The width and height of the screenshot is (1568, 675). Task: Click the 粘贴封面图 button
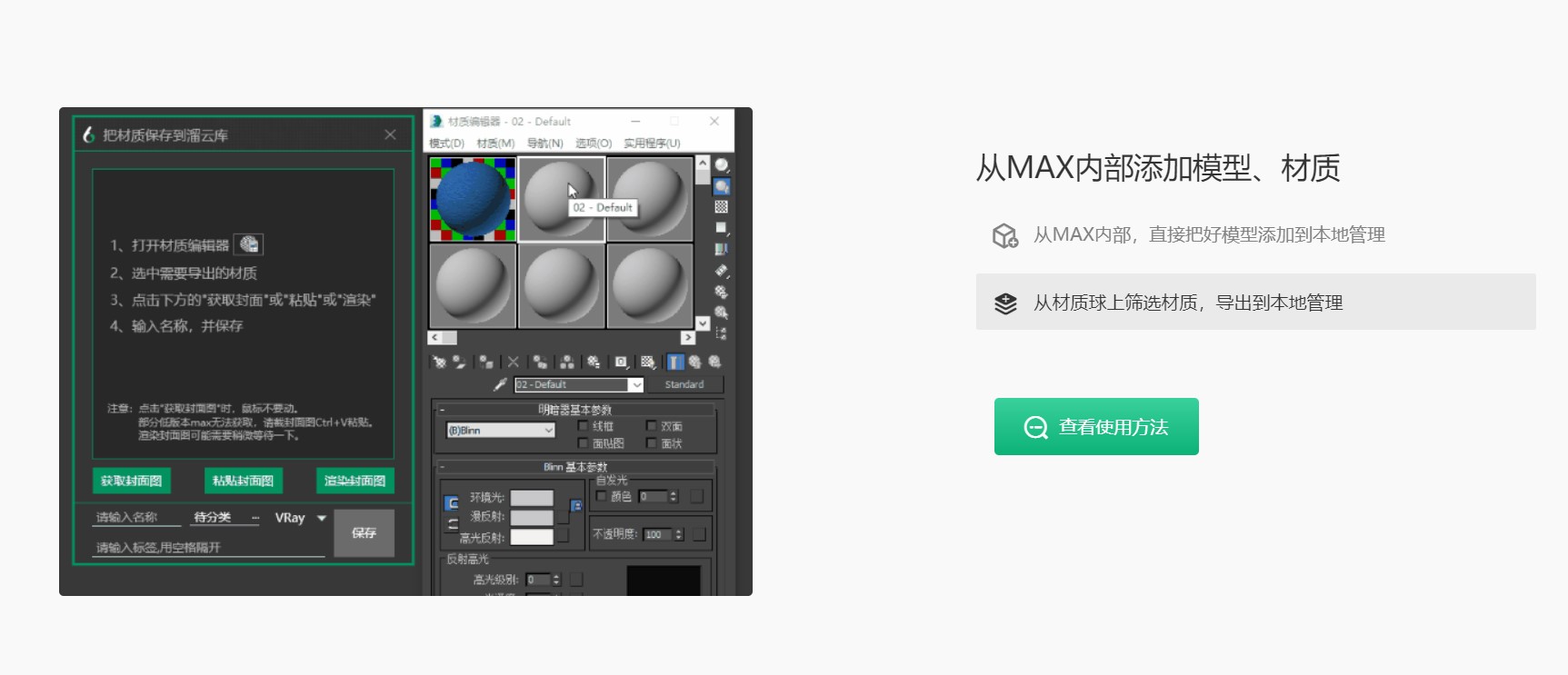pyautogui.click(x=243, y=481)
